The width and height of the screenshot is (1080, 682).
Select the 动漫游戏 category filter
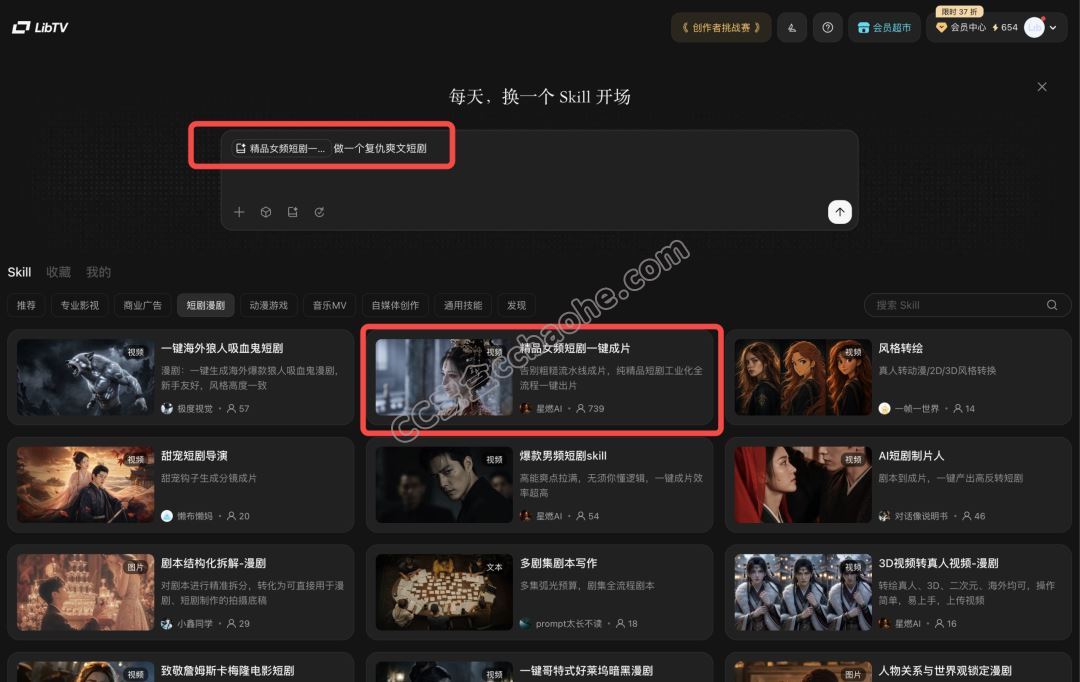pos(269,305)
